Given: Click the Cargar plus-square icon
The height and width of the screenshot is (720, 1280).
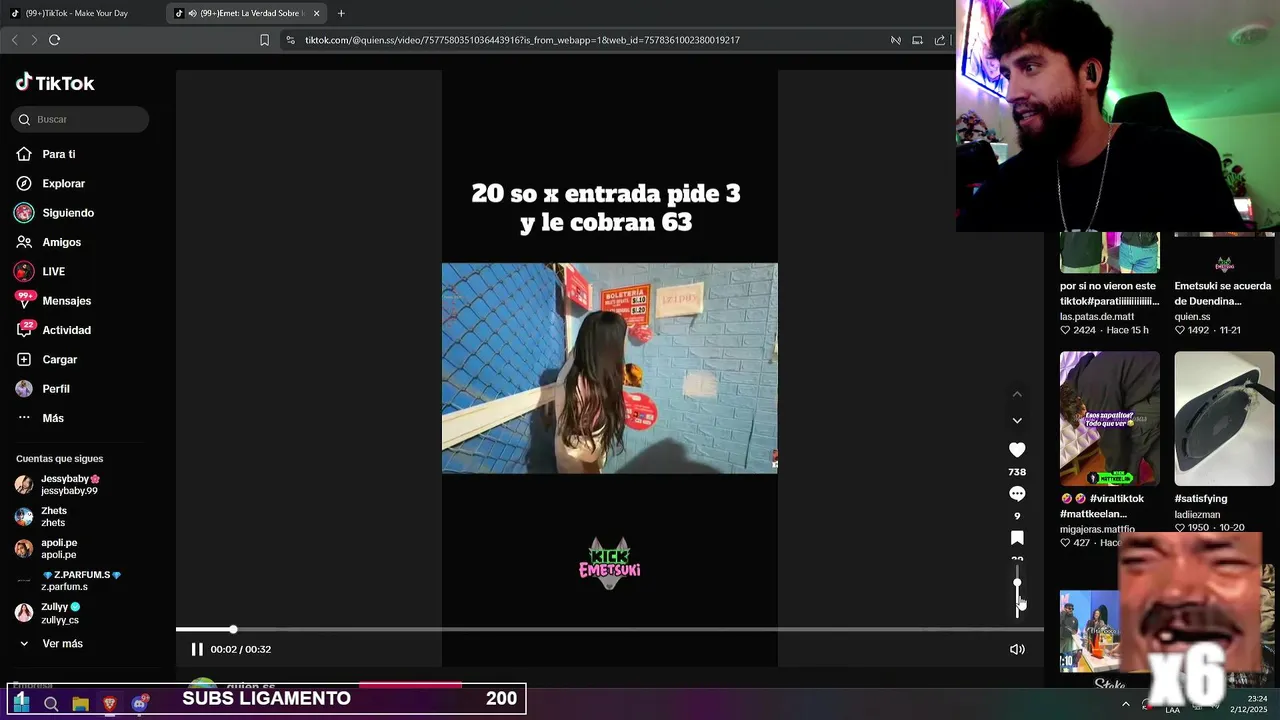Looking at the screenshot, I should 24,359.
